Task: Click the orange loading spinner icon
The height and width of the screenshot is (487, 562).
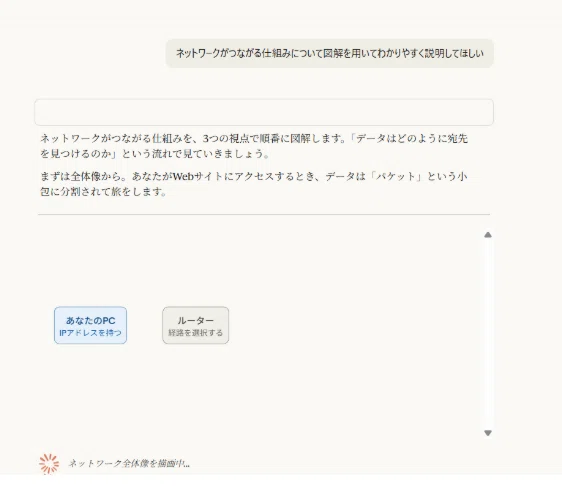Action: 49,464
